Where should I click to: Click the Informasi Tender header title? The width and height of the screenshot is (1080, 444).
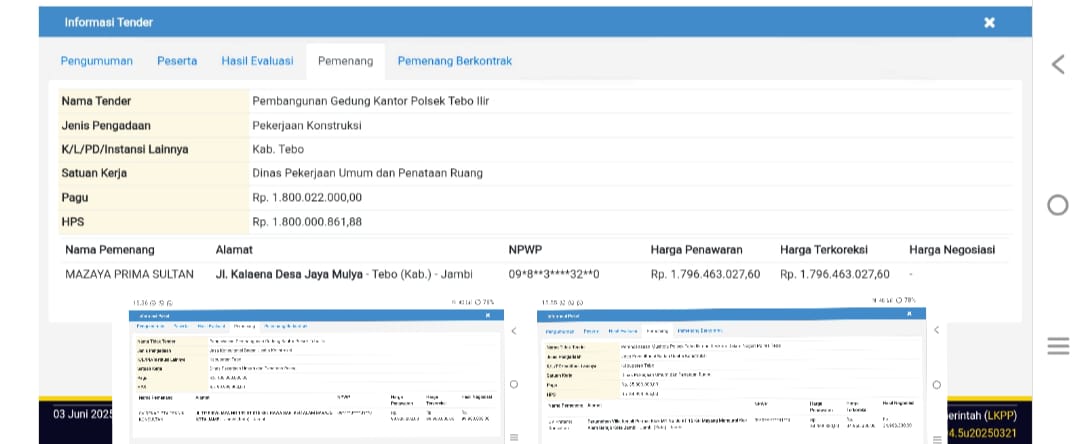108,22
